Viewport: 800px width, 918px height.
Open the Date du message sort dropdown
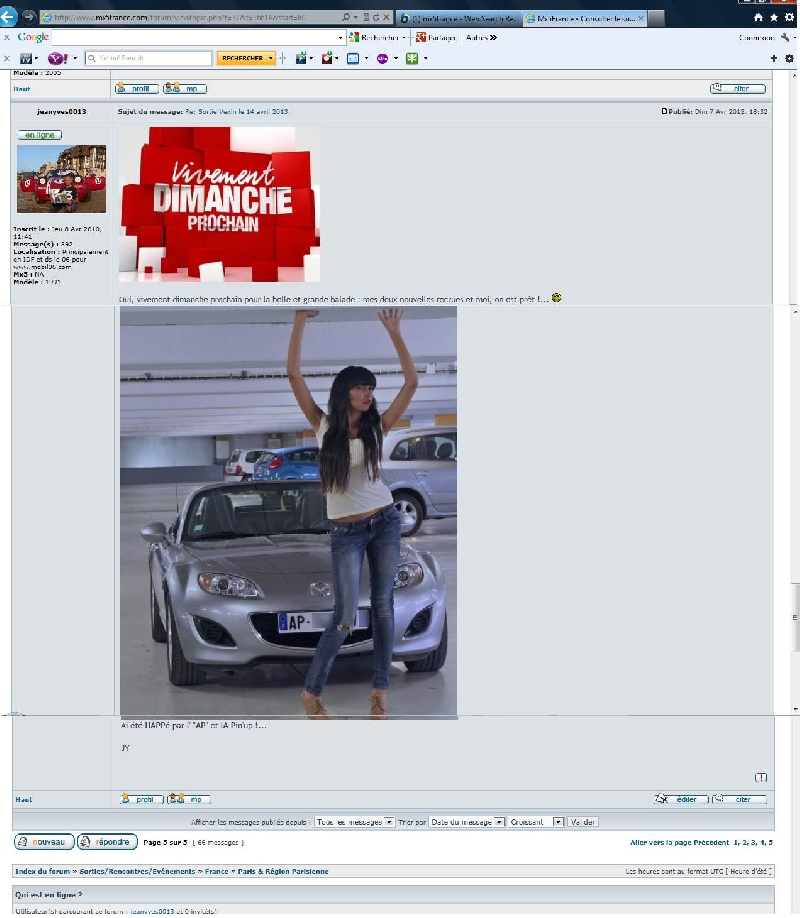(467, 822)
